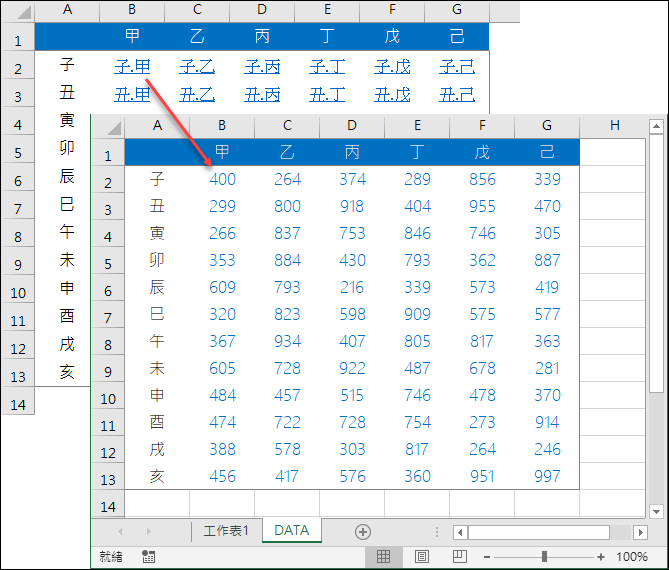The height and width of the screenshot is (570, 669).
Task: Click cell with value 281
Action: [547, 368]
